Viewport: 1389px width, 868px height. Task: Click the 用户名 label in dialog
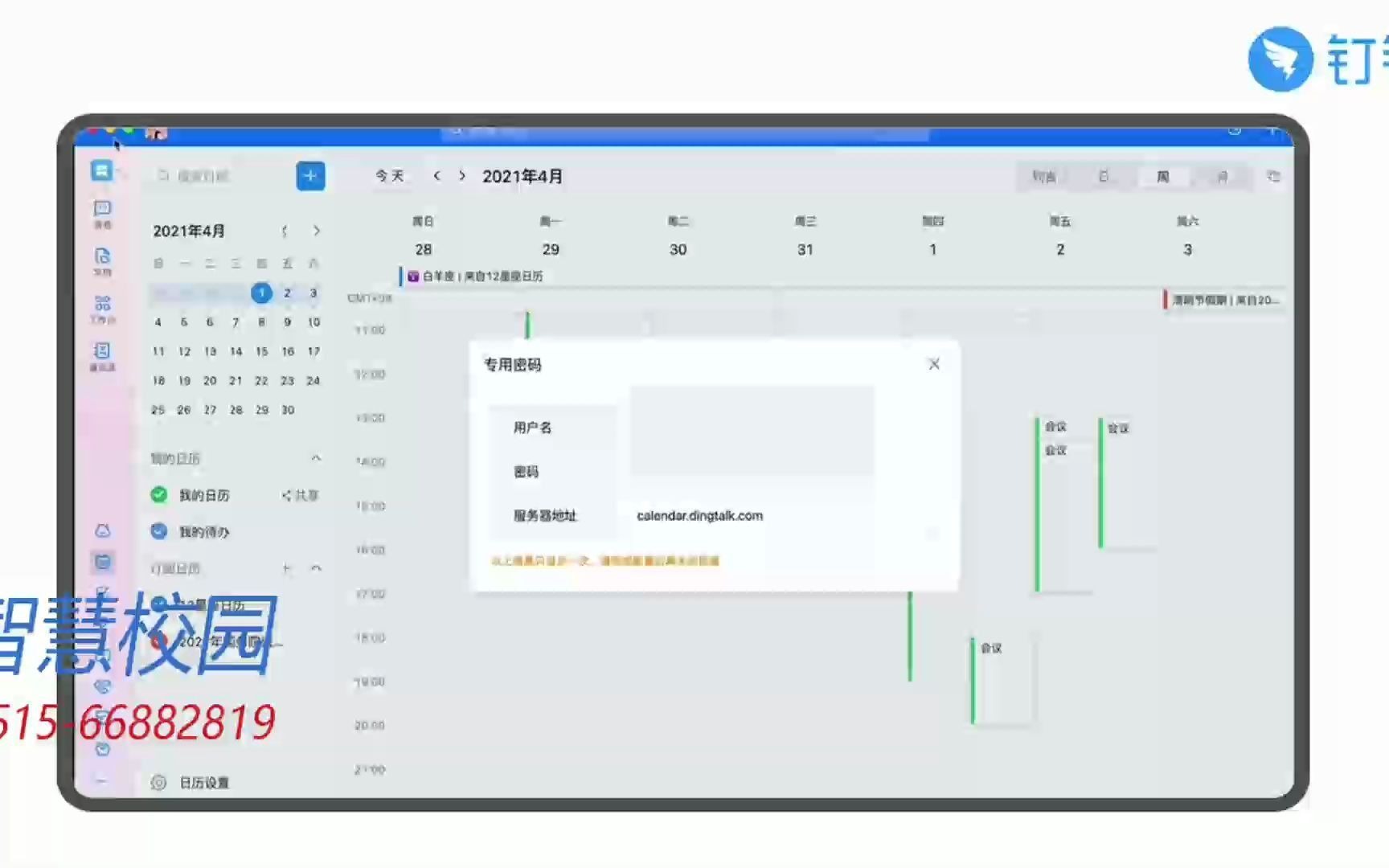[533, 428]
